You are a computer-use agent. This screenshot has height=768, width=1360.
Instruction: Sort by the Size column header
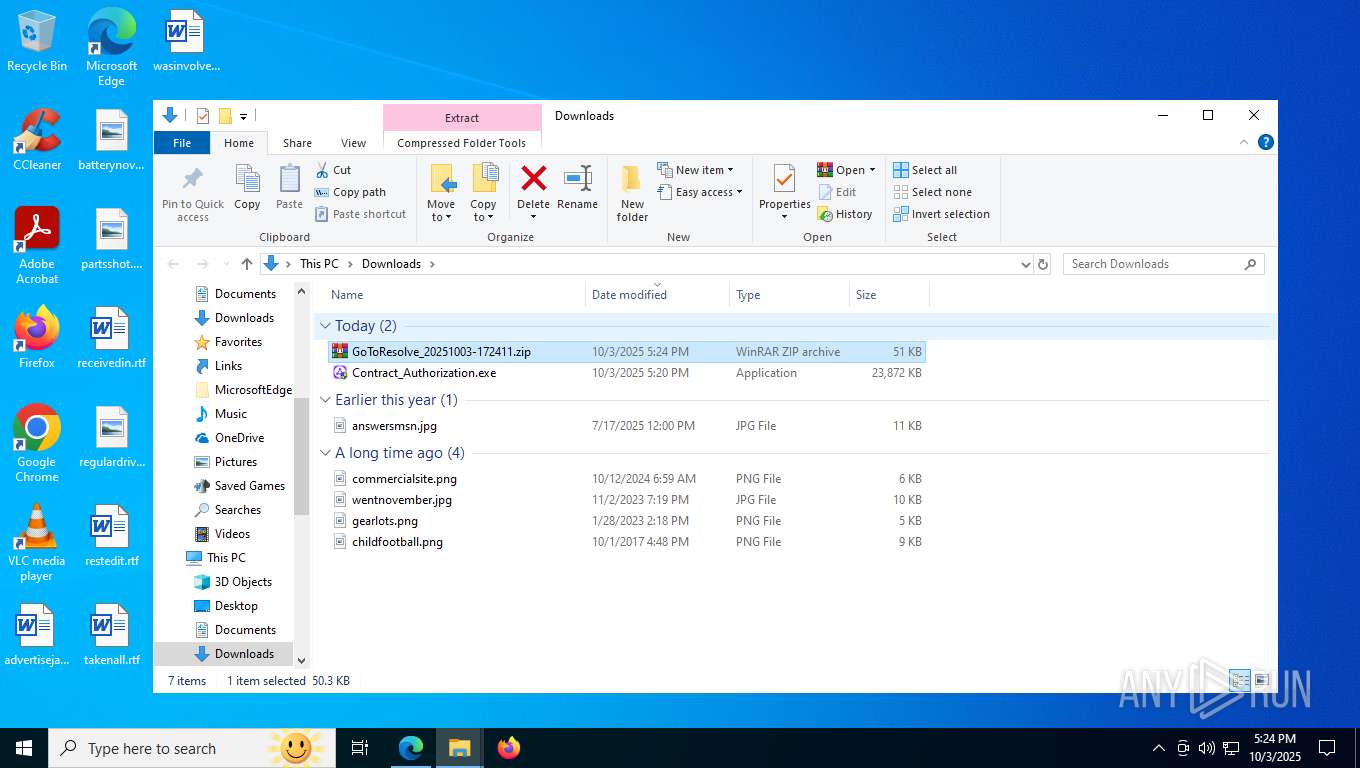[889, 295]
